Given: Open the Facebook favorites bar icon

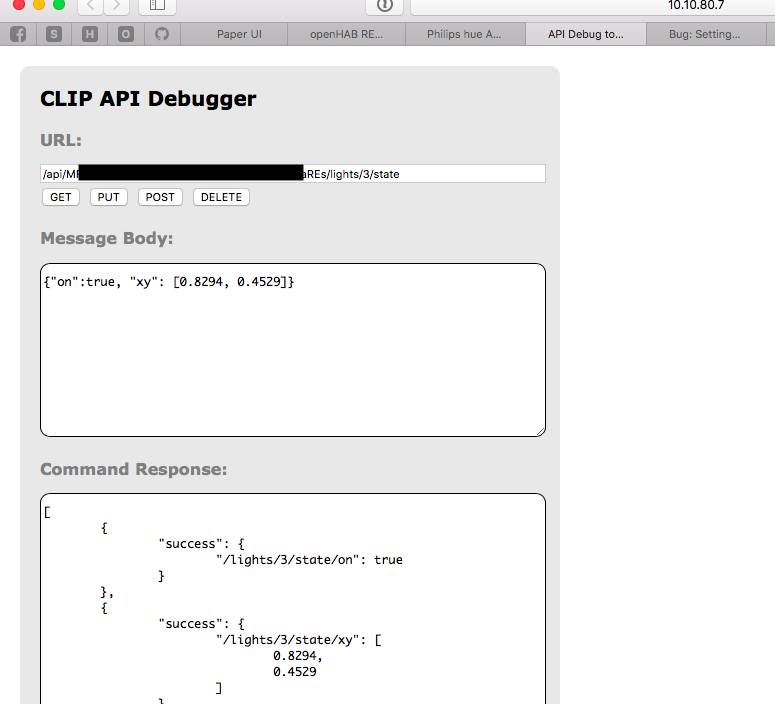Looking at the screenshot, I should (18, 34).
